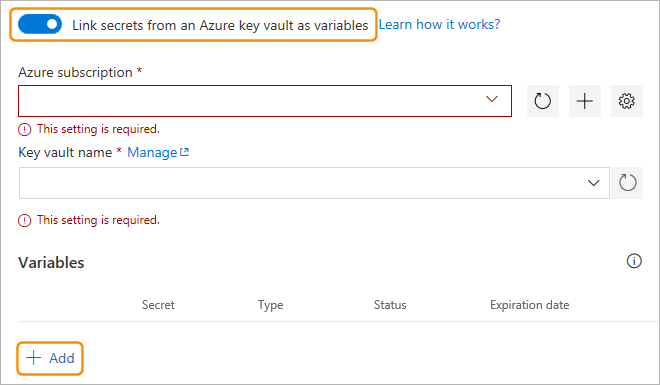Expand the Key vault name dropdown chevron
Image resolution: width=660 pixels, height=385 pixels.
point(593,183)
